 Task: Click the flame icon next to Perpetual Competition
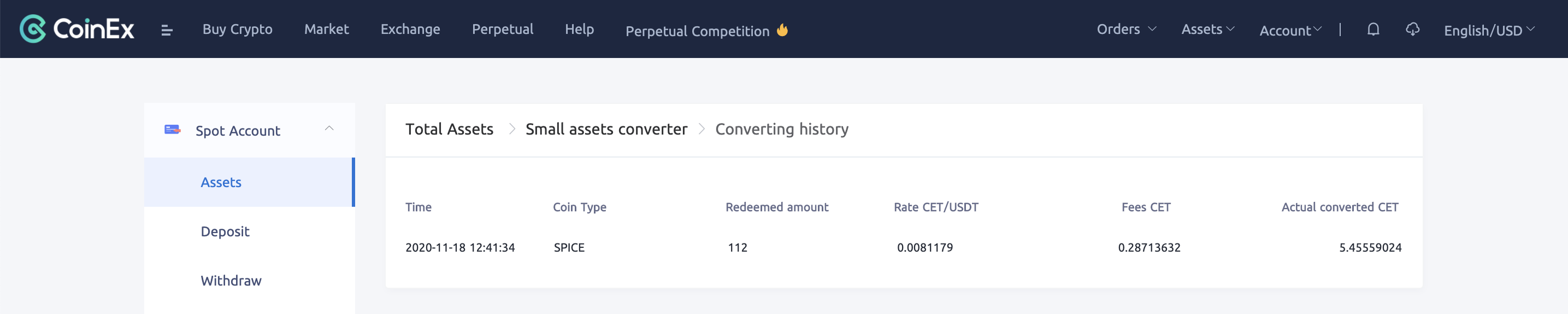[782, 30]
